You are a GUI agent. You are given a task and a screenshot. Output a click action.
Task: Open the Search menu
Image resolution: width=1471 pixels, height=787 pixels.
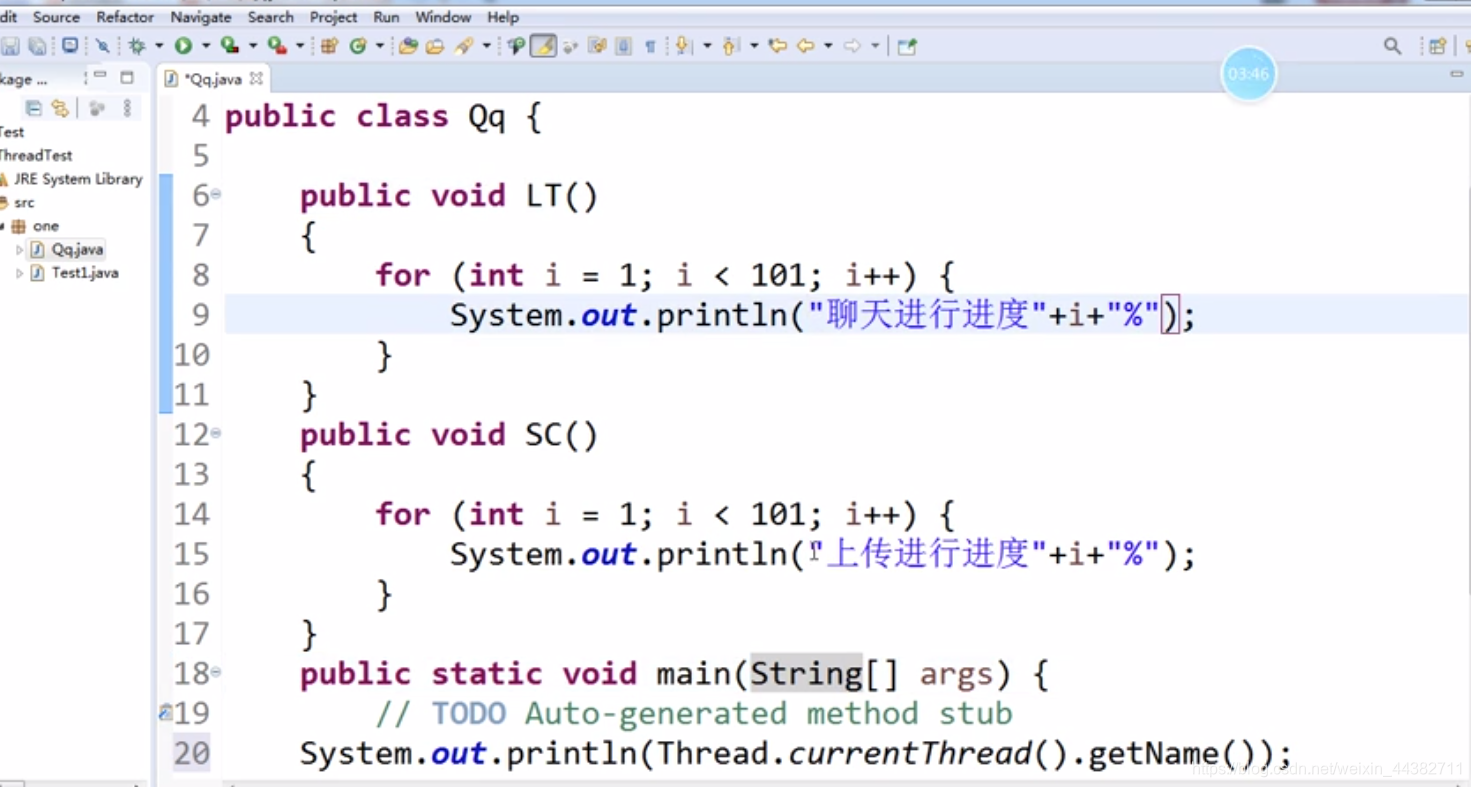tap(271, 17)
